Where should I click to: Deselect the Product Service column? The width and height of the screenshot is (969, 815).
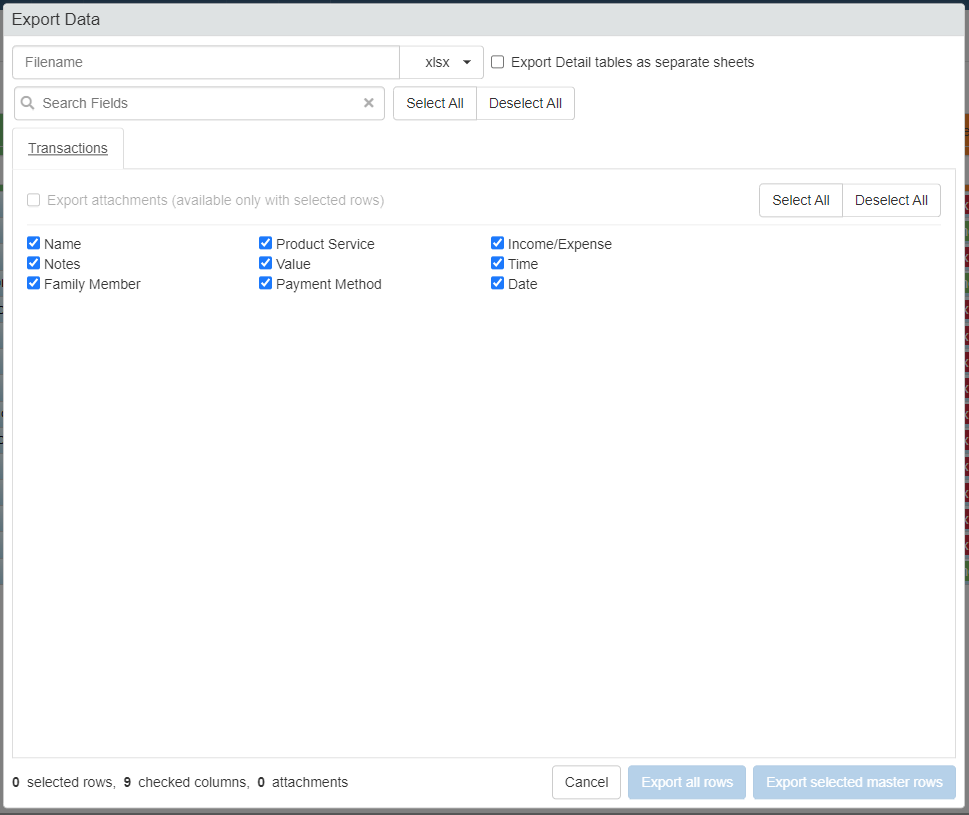(x=266, y=243)
